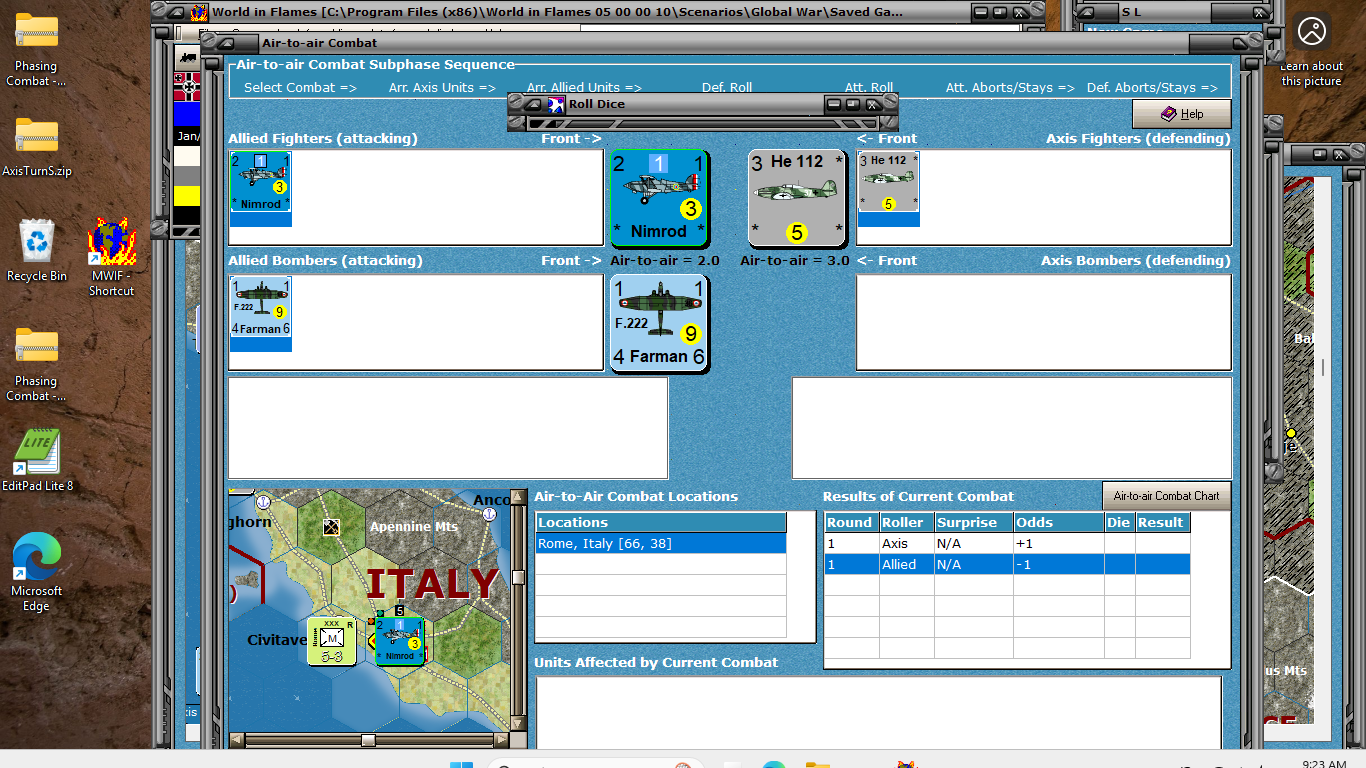Click the map's horizontal scrollbar thumb
This screenshot has height=768, width=1366.
click(x=368, y=740)
